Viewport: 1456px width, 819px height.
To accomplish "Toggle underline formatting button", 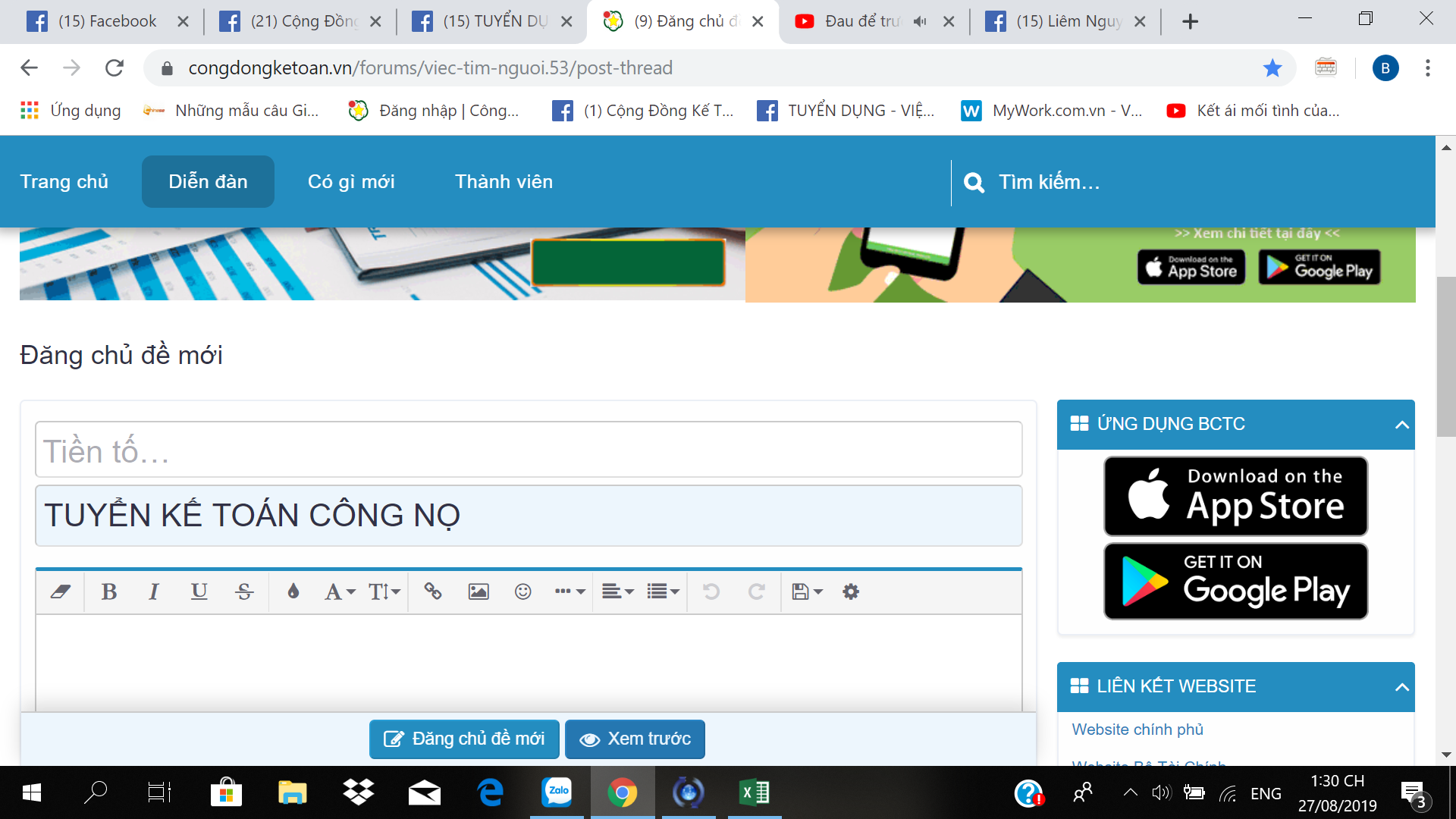I will click(x=199, y=591).
